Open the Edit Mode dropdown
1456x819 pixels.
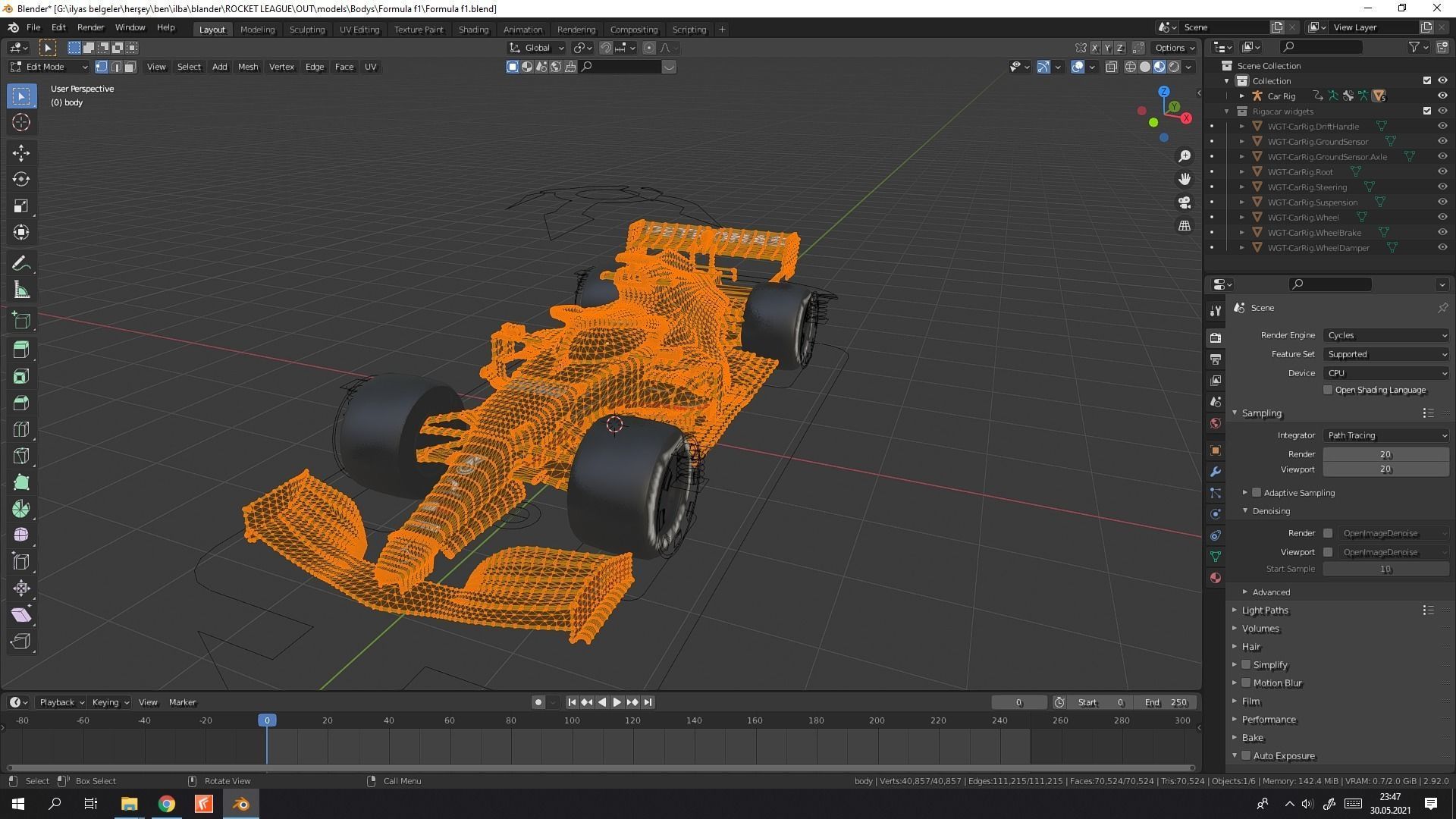coord(49,67)
